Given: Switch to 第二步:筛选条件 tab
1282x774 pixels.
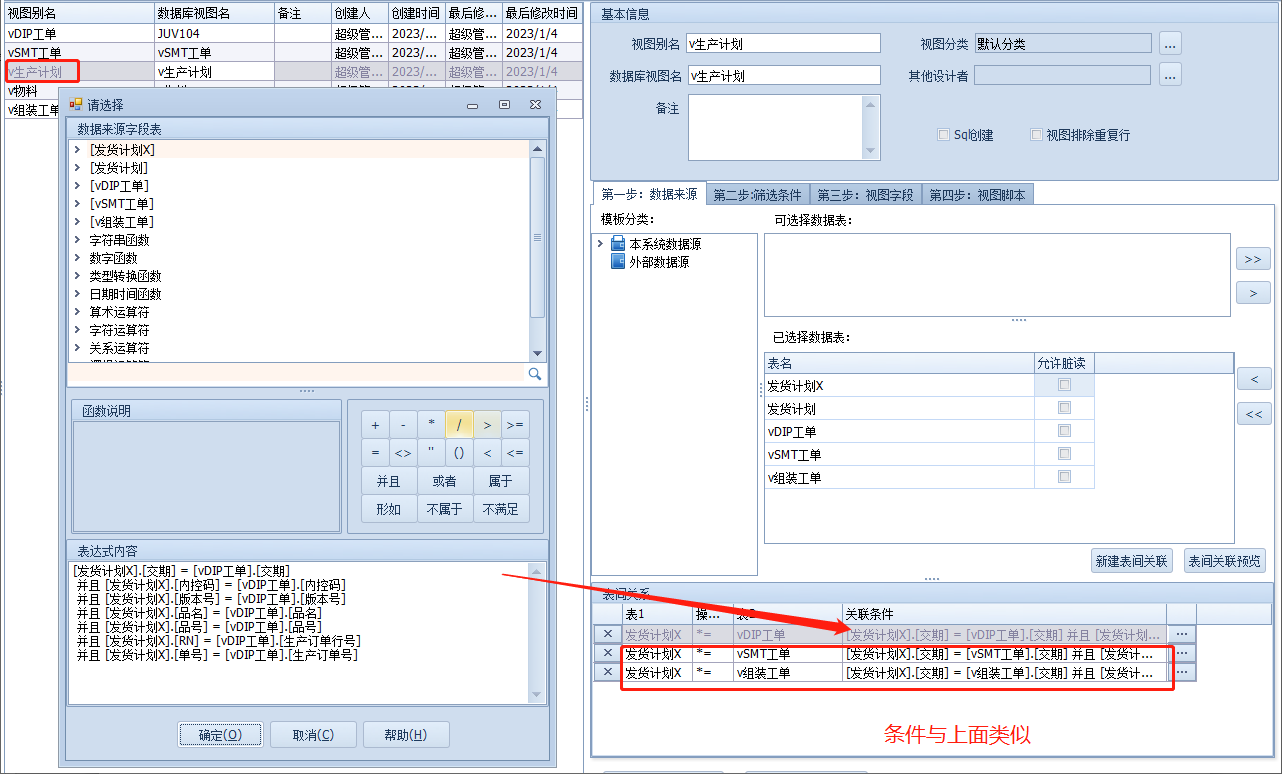Looking at the screenshot, I should (757, 195).
